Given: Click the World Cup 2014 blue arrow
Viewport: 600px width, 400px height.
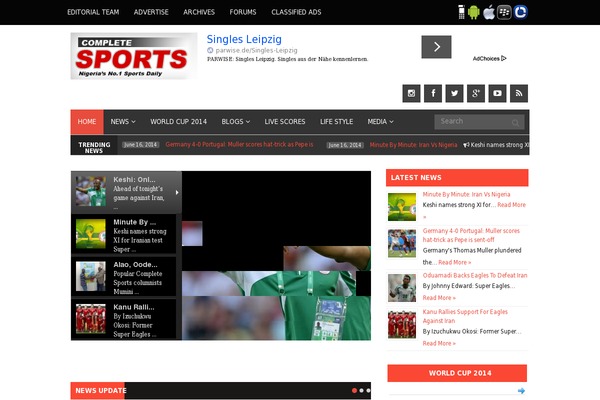Looking at the screenshot, I should click(521, 391).
